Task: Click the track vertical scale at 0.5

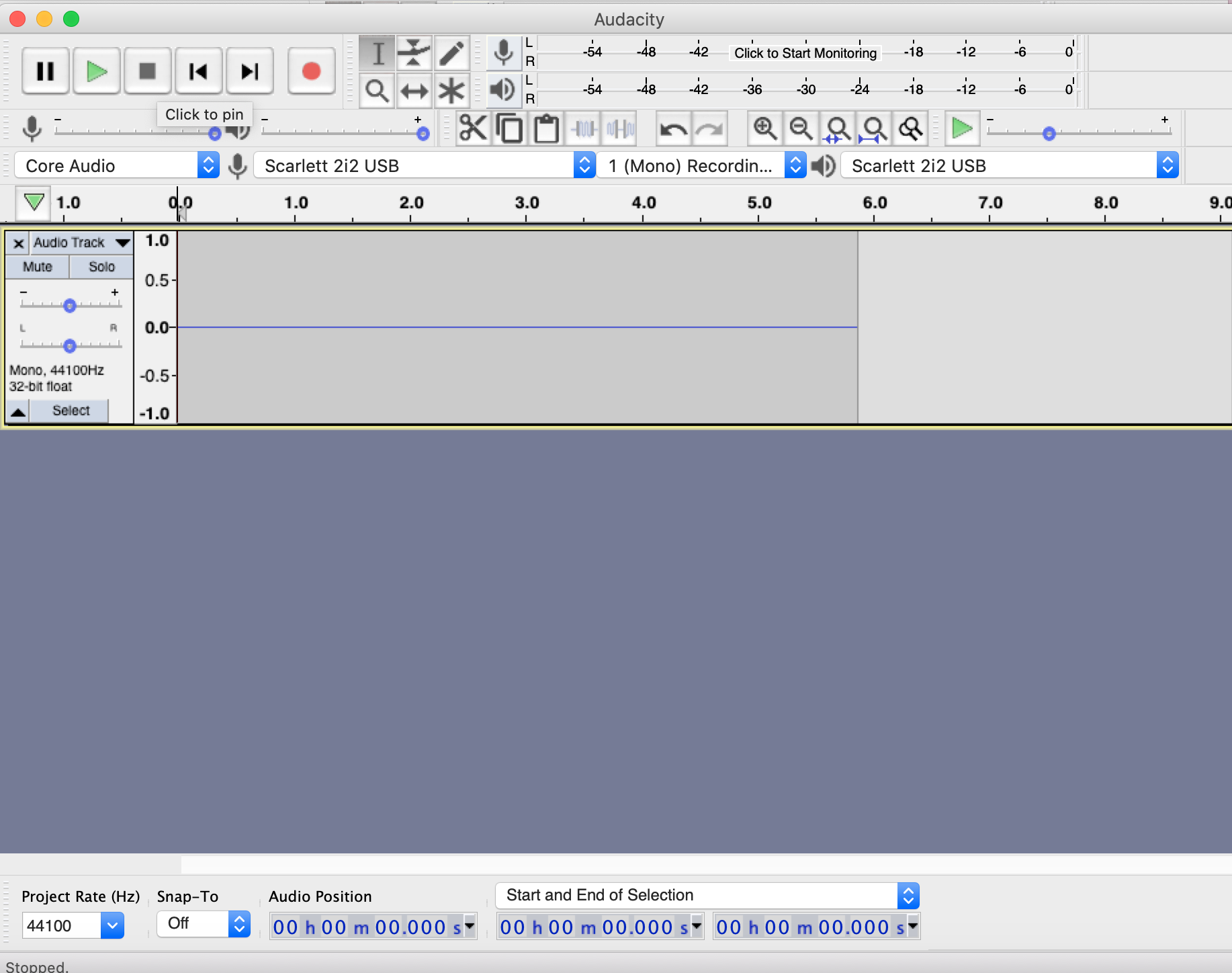Action: click(157, 280)
